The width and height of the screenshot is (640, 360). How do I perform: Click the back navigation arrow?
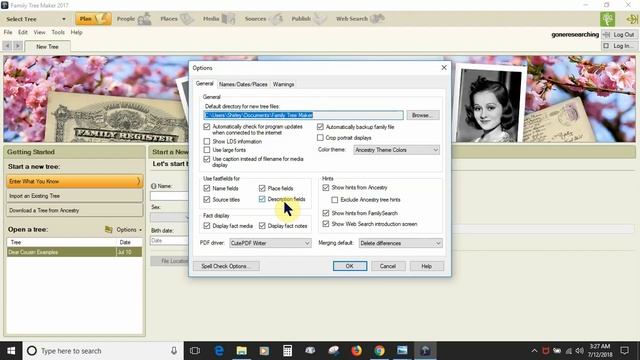coord(7,46)
